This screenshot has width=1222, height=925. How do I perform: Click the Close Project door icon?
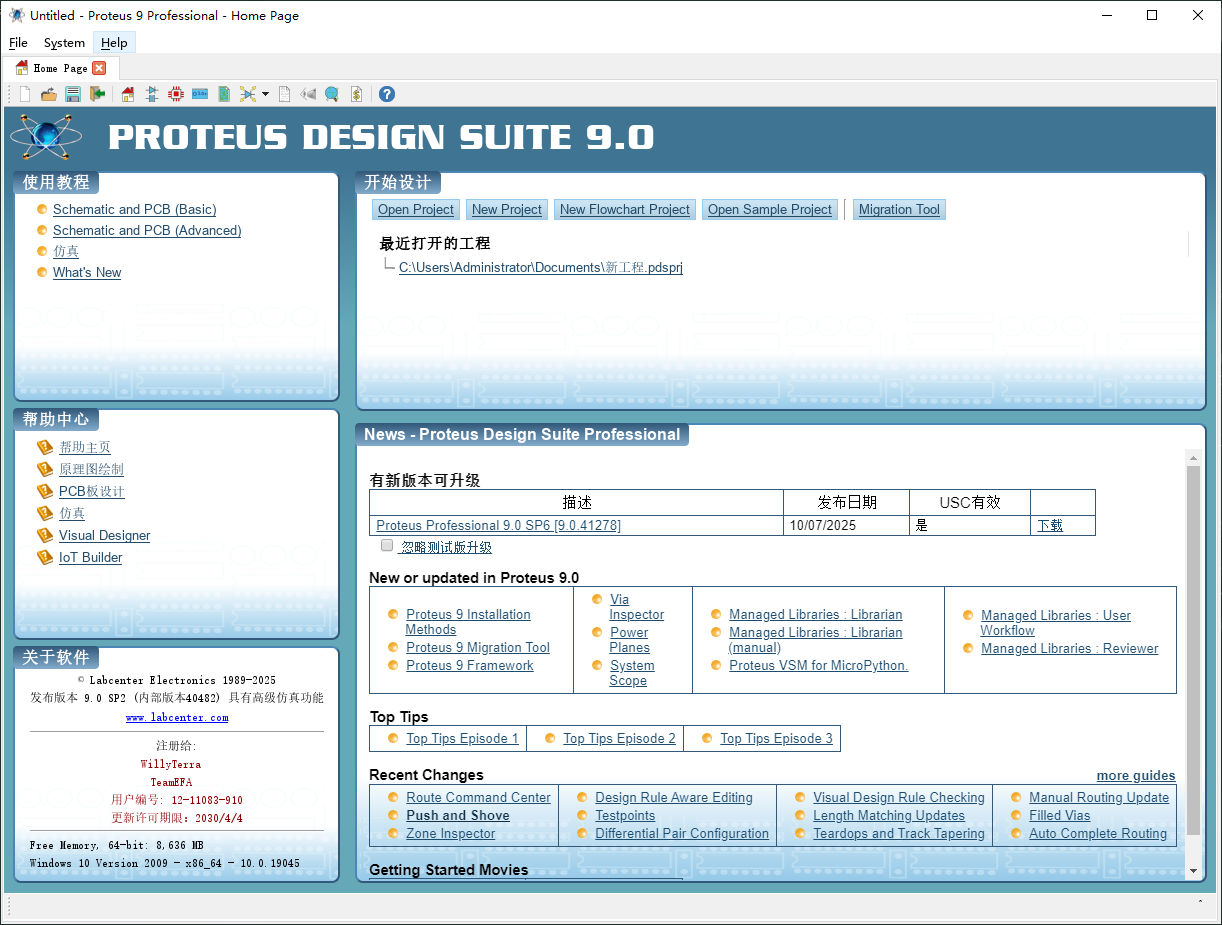(x=97, y=94)
